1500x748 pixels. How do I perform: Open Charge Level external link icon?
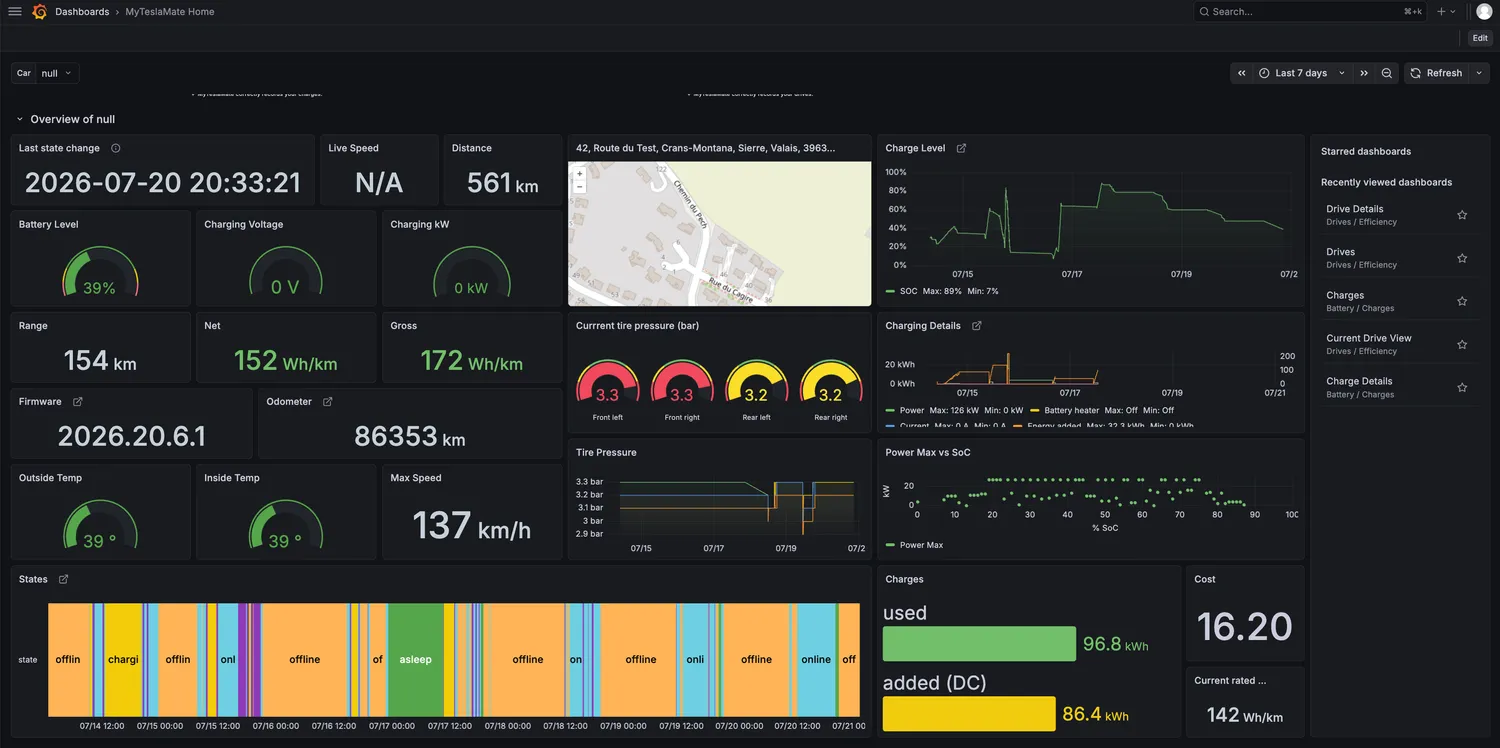pos(961,148)
